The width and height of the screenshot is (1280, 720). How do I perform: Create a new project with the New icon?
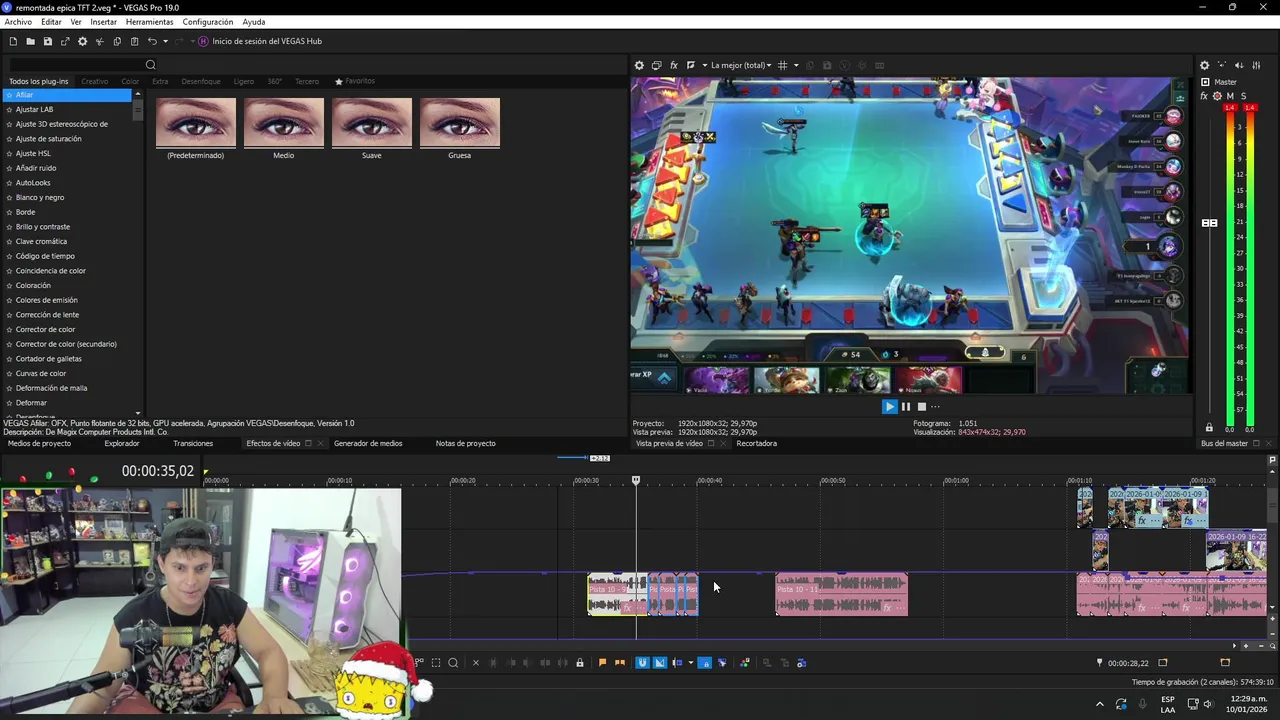point(13,41)
